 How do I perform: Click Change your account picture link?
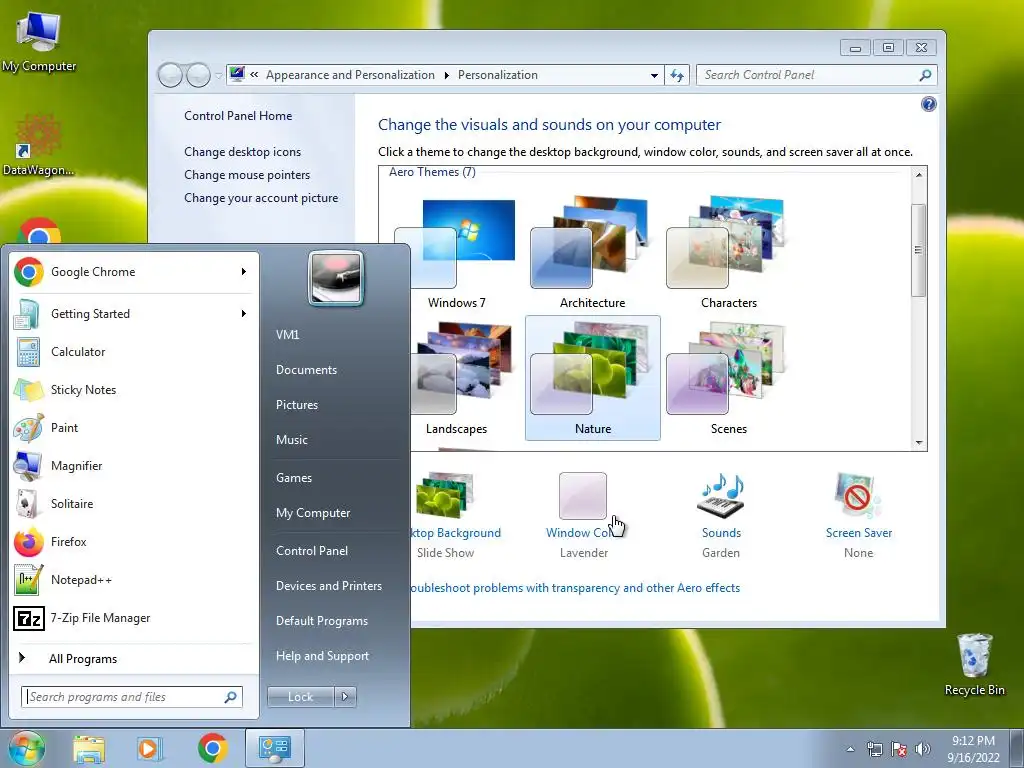tap(261, 198)
